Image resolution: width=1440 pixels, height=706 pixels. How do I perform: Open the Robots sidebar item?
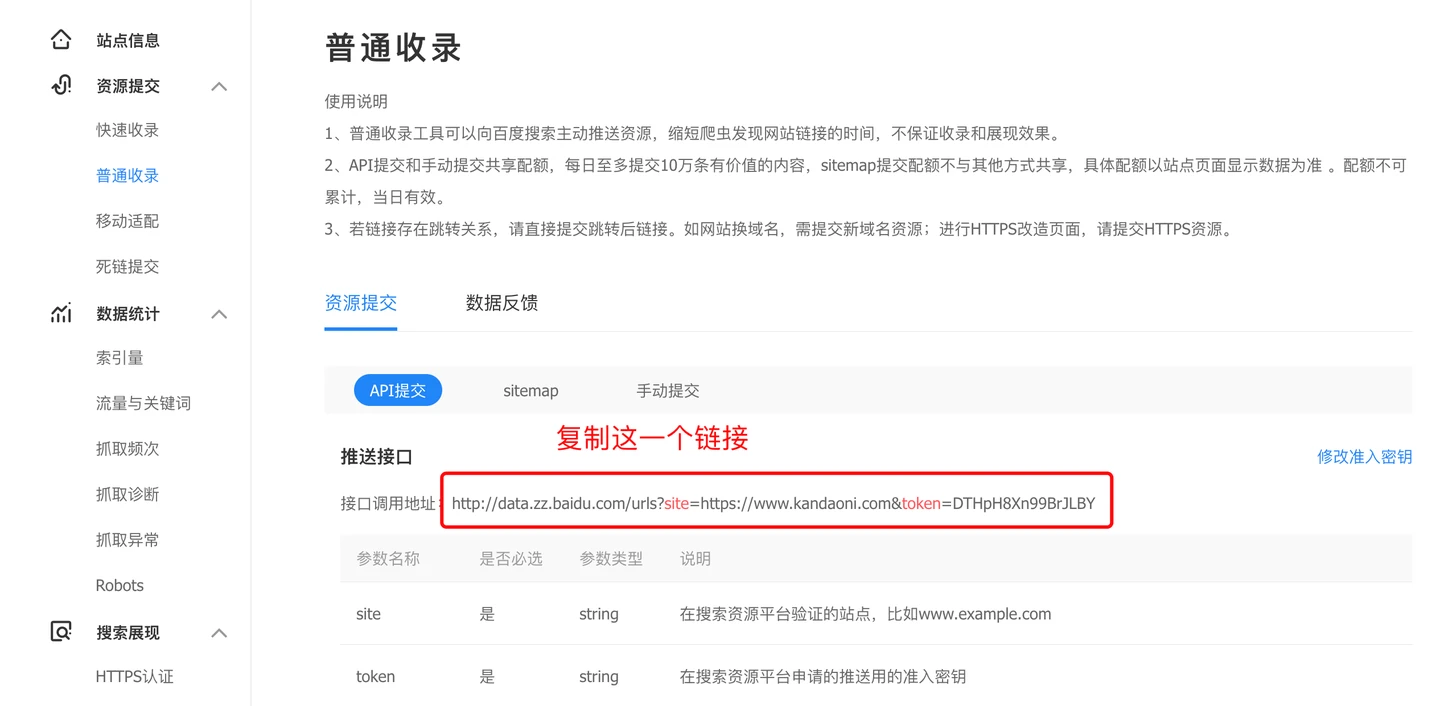pos(119,585)
